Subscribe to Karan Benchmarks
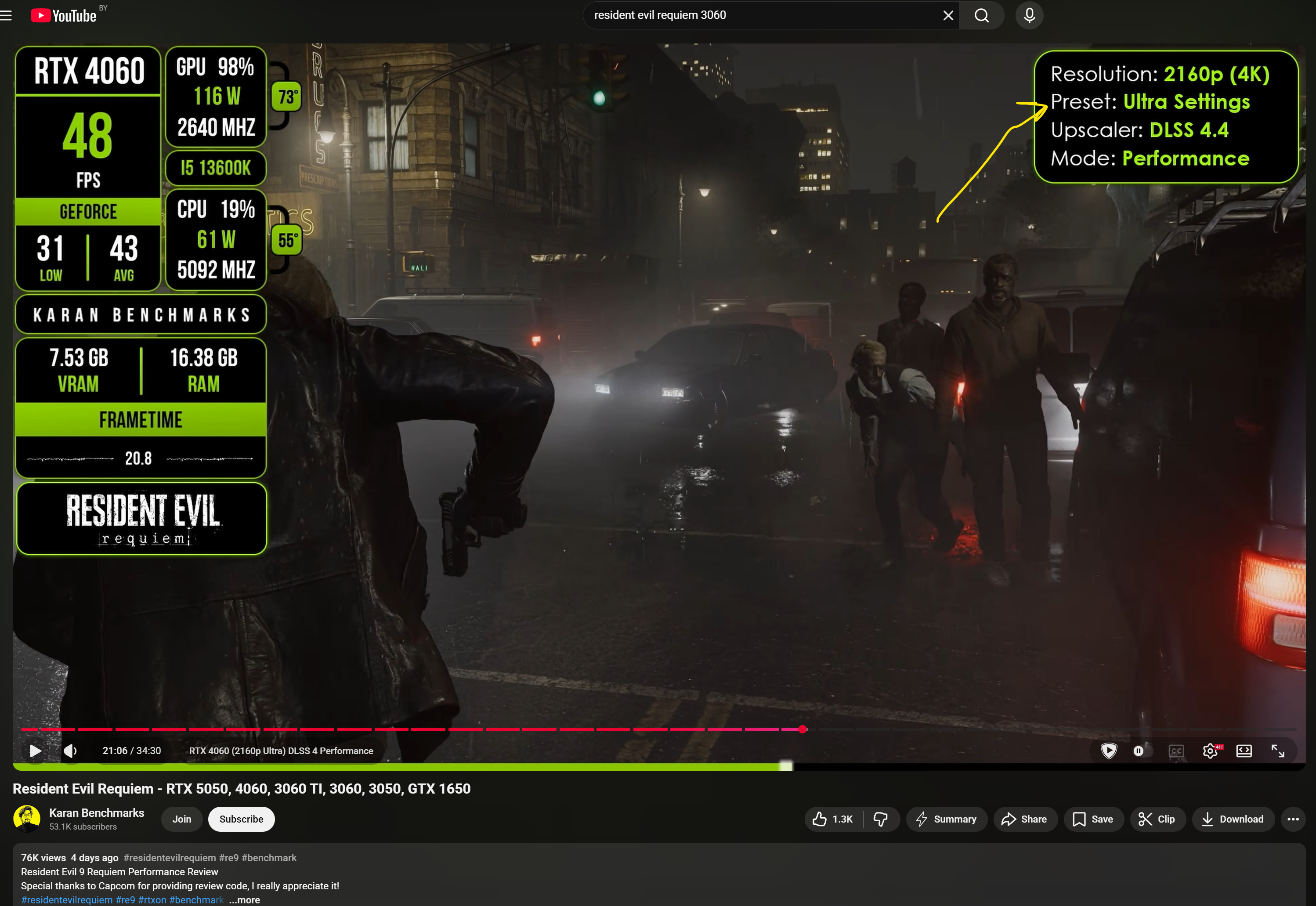 tap(241, 819)
